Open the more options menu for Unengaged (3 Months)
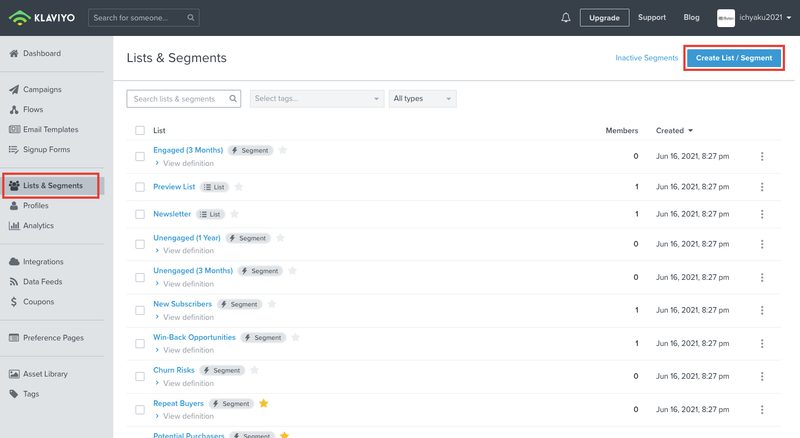 [762, 277]
